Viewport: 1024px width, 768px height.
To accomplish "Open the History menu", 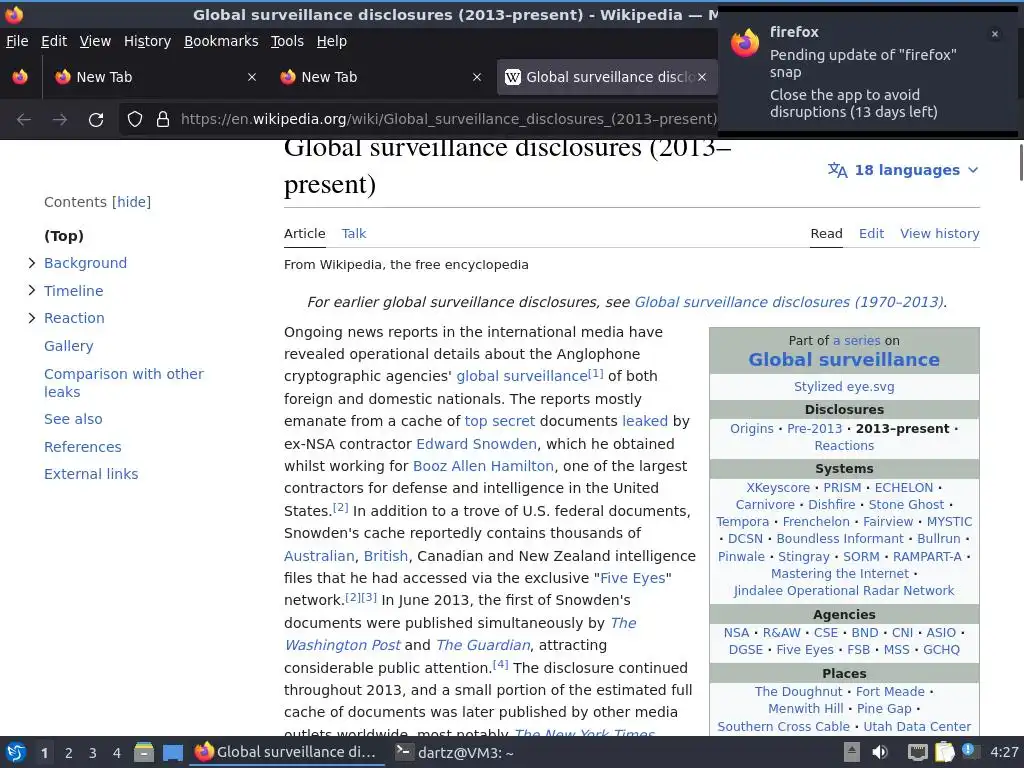I will pos(147,41).
